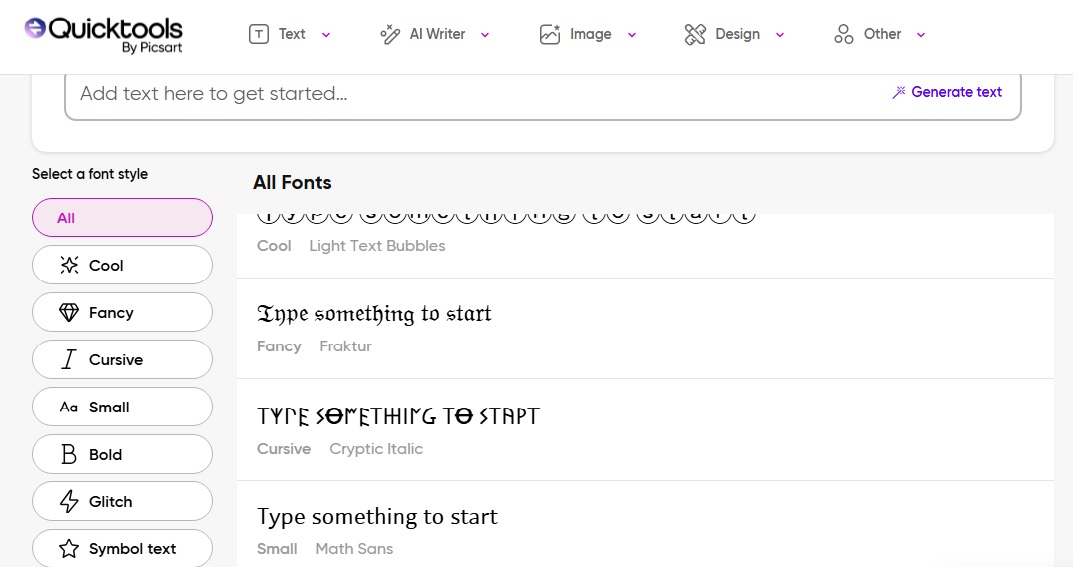Click the Generate text link
The width and height of the screenshot is (1083, 582).
(956, 92)
